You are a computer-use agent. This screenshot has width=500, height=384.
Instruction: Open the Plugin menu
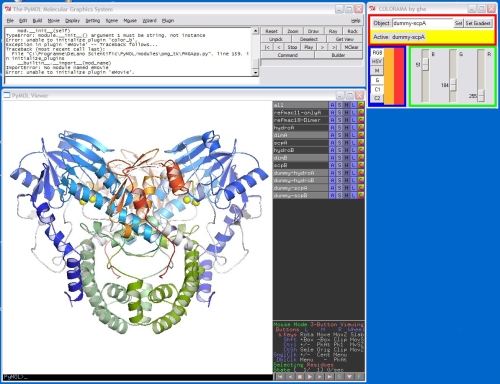click(168, 21)
